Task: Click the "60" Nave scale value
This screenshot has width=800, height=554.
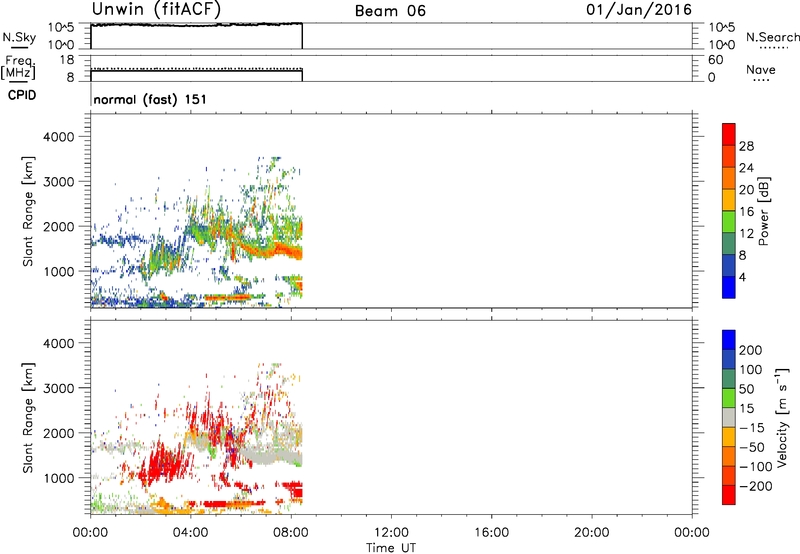Action: point(715,60)
